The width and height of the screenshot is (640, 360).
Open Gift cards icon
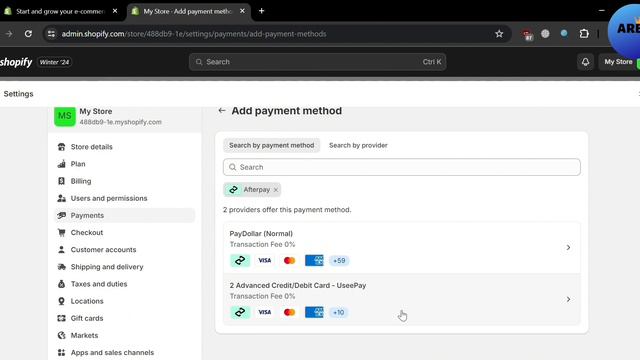(61, 318)
